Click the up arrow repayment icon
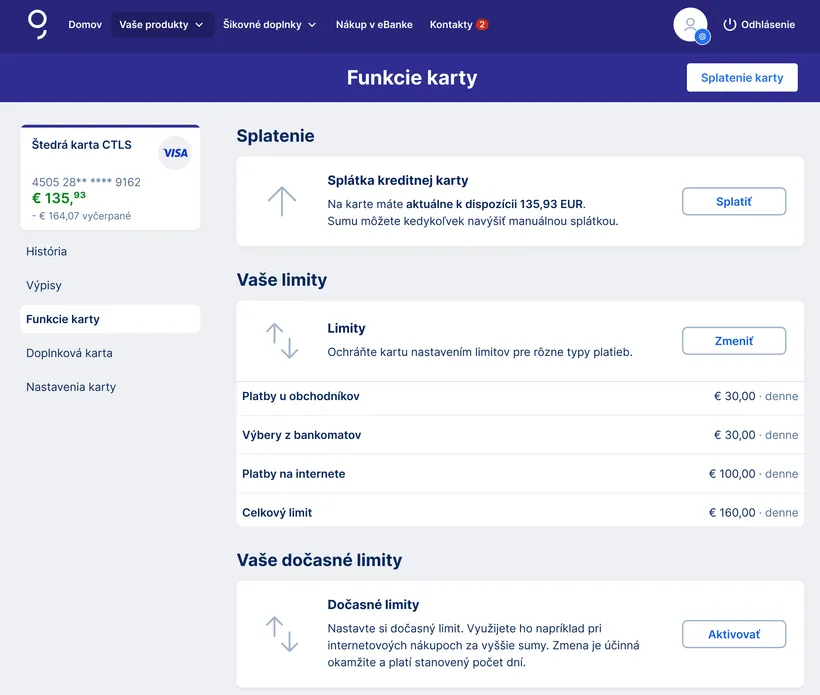This screenshot has height=695, width=820. [x=282, y=201]
